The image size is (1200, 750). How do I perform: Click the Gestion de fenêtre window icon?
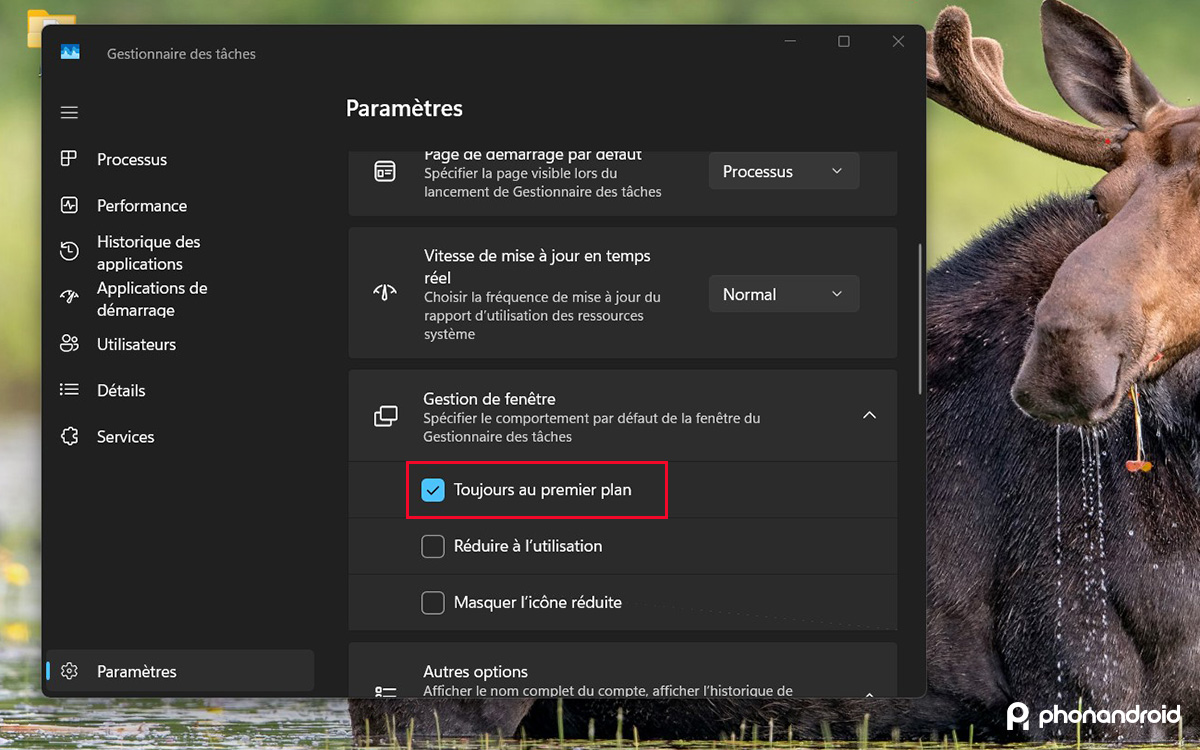point(385,416)
